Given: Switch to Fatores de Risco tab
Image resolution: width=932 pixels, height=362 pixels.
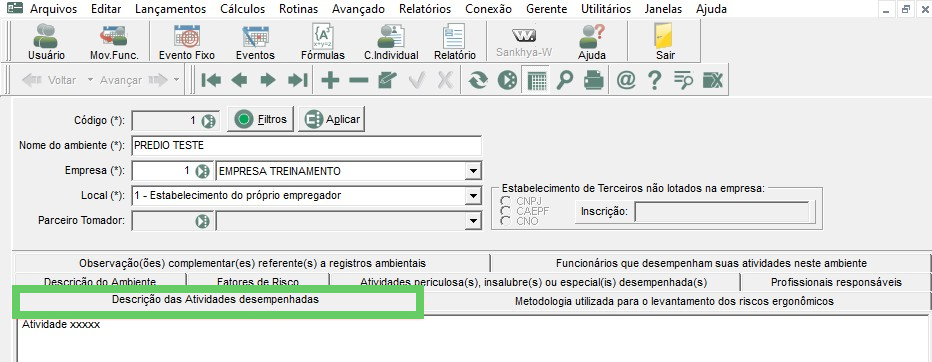Looking at the screenshot, I should (258, 282).
